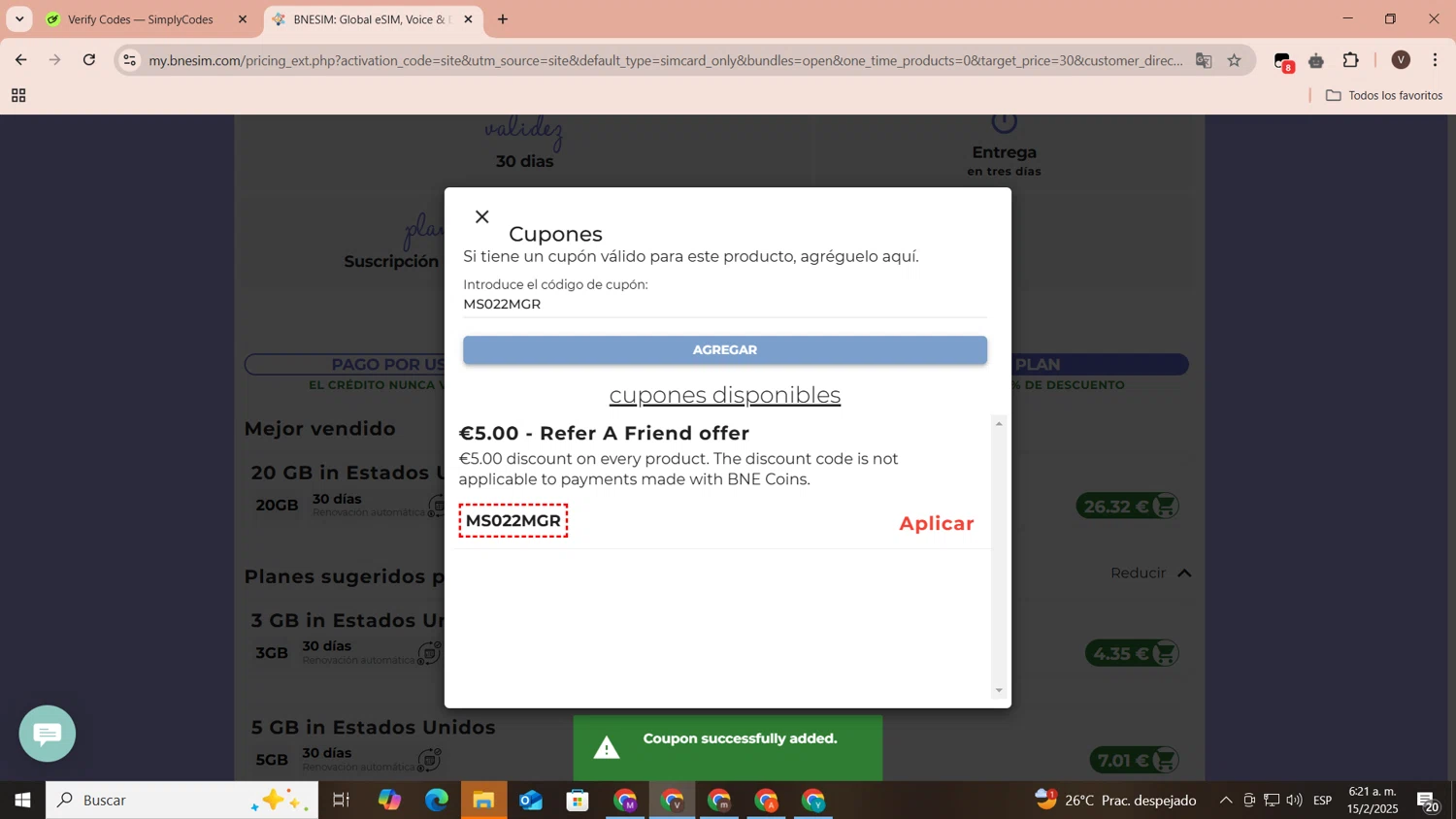
Task: Close the Cupones dialog with the X icon
Action: click(x=481, y=216)
